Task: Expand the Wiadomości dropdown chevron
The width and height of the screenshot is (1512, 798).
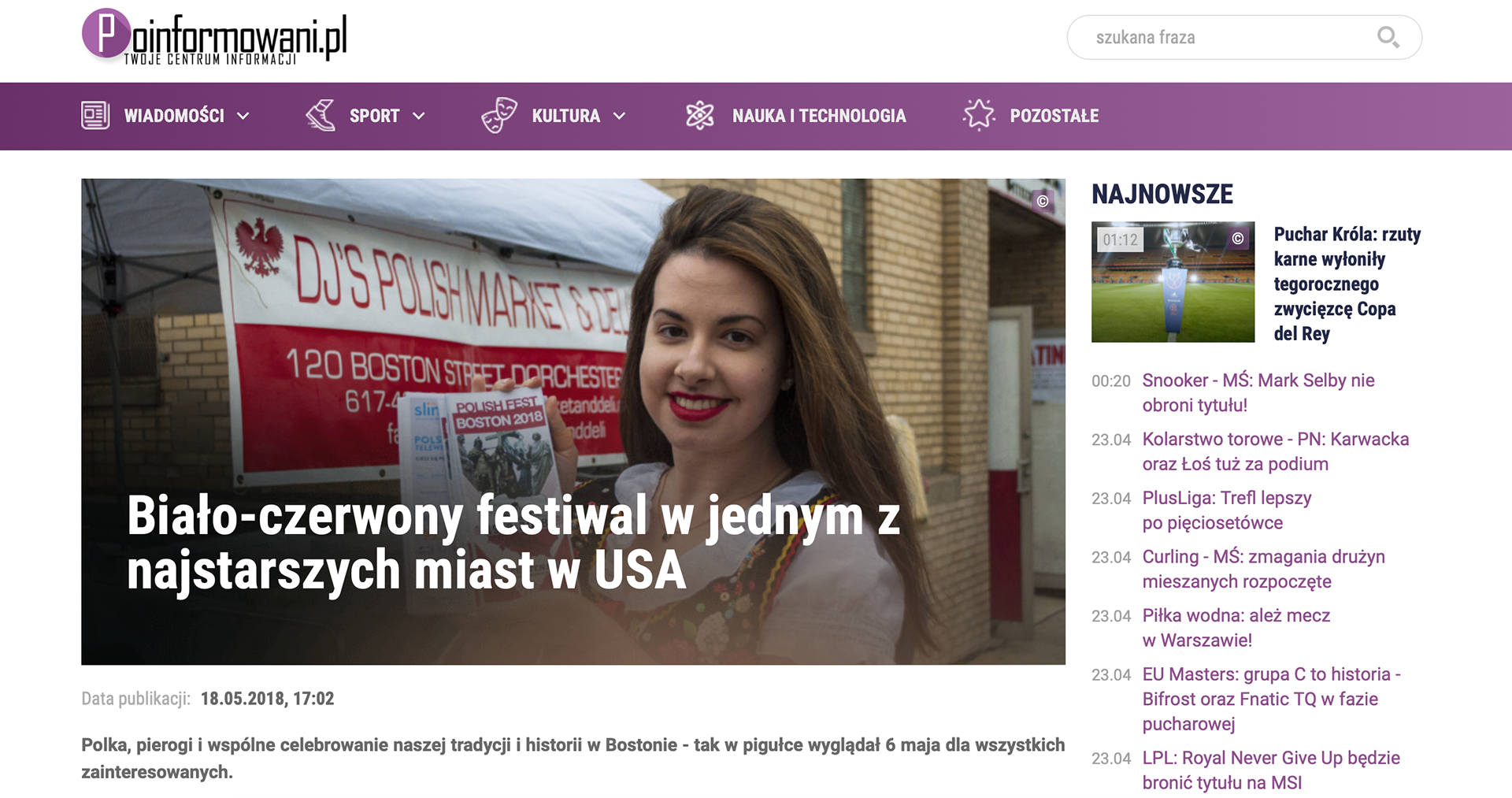Action: [x=243, y=116]
